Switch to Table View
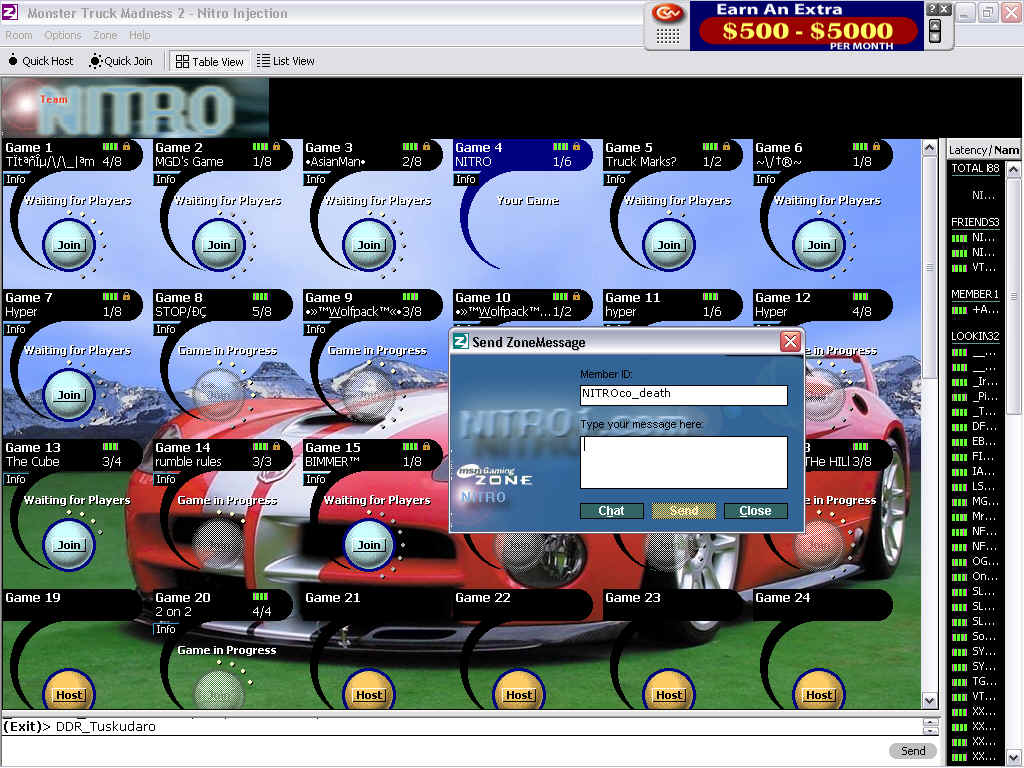This screenshot has height=768, width=1024. [210, 61]
